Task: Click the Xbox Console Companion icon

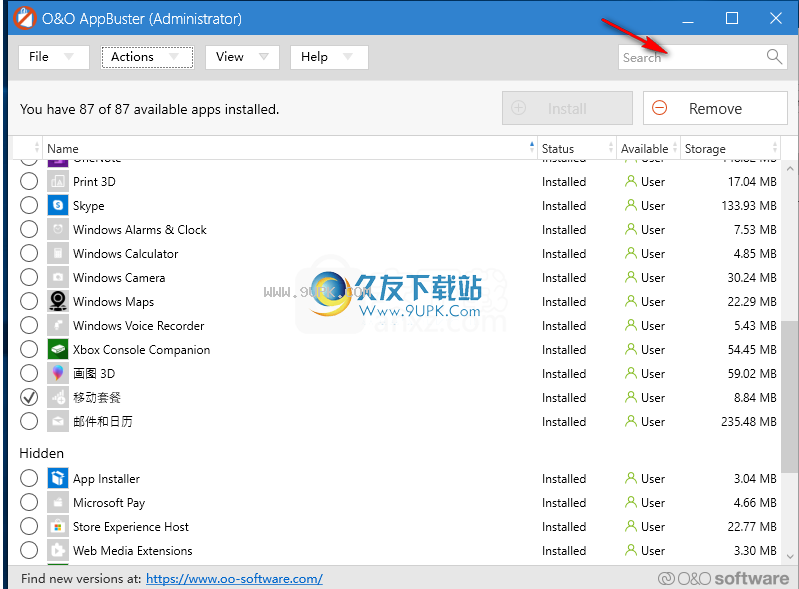Action: (58, 349)
